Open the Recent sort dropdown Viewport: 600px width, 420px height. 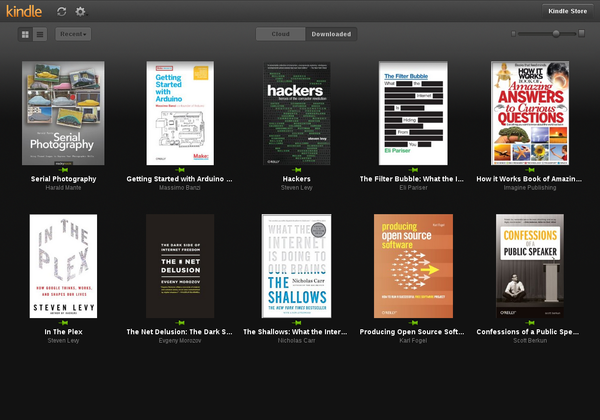73,34
